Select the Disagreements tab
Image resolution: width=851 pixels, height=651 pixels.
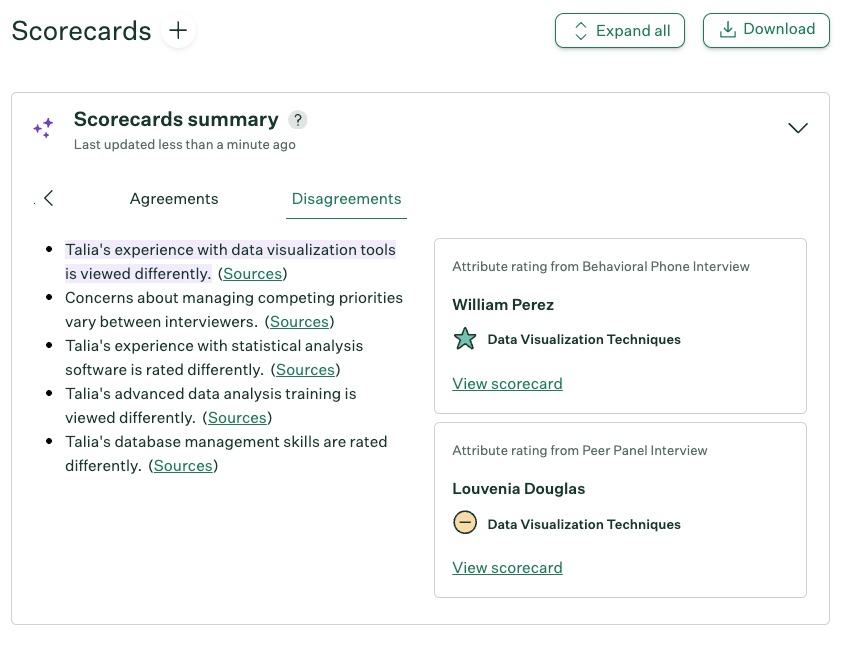click(346, 199)
